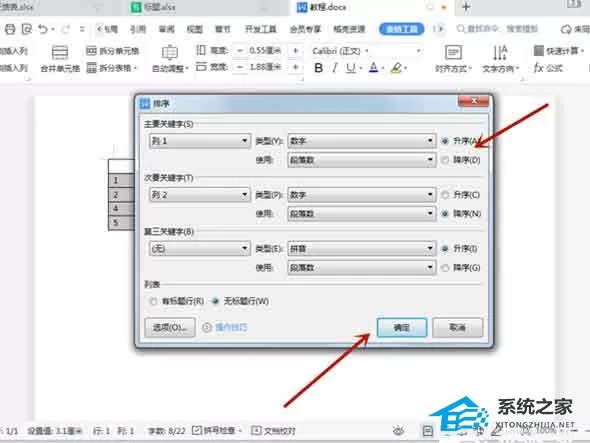Viewport: 590px width, 443px height.
Task: Click the Undo arrow icon
Action: pyautogui.click(x=43, y=29)
